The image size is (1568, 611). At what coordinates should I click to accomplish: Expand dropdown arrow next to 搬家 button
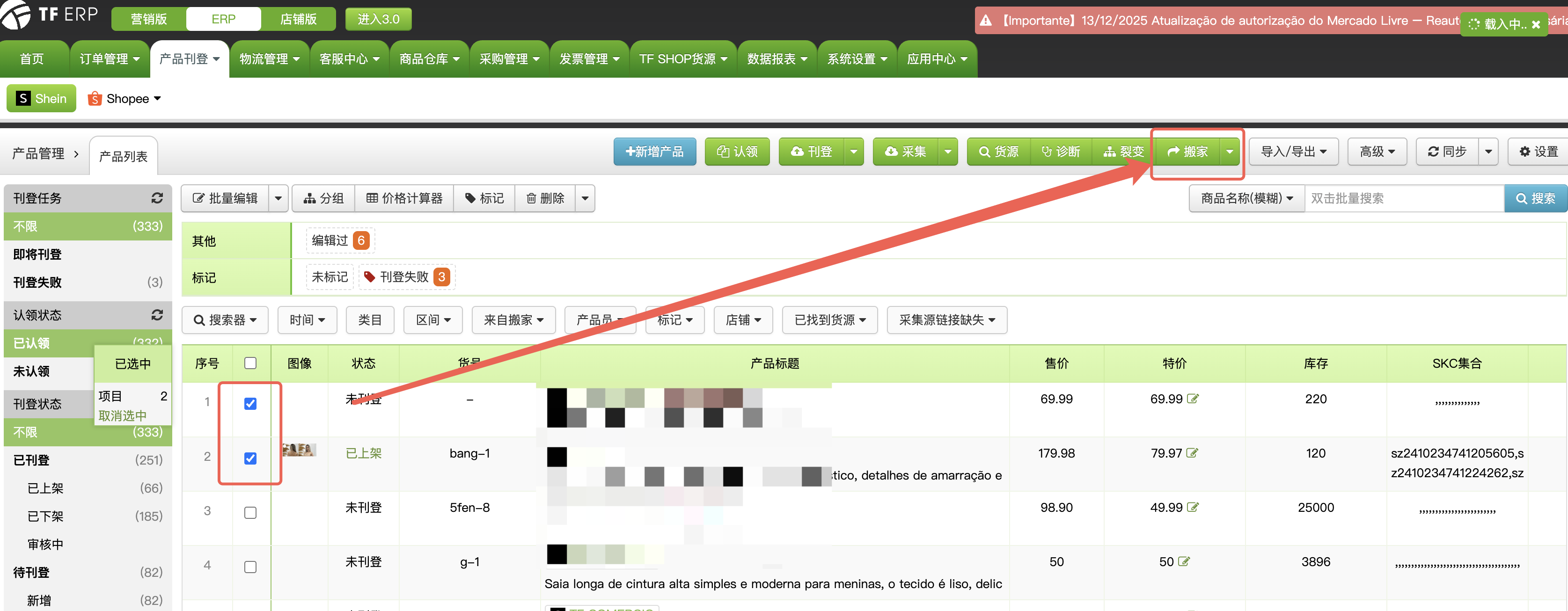coord(1230,152)
